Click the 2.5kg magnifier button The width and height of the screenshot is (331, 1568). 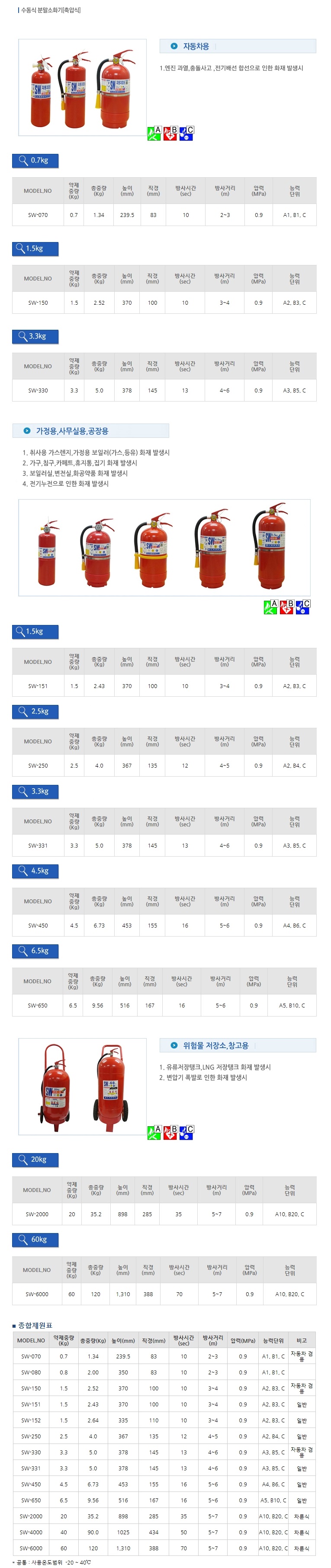(35, 711)
